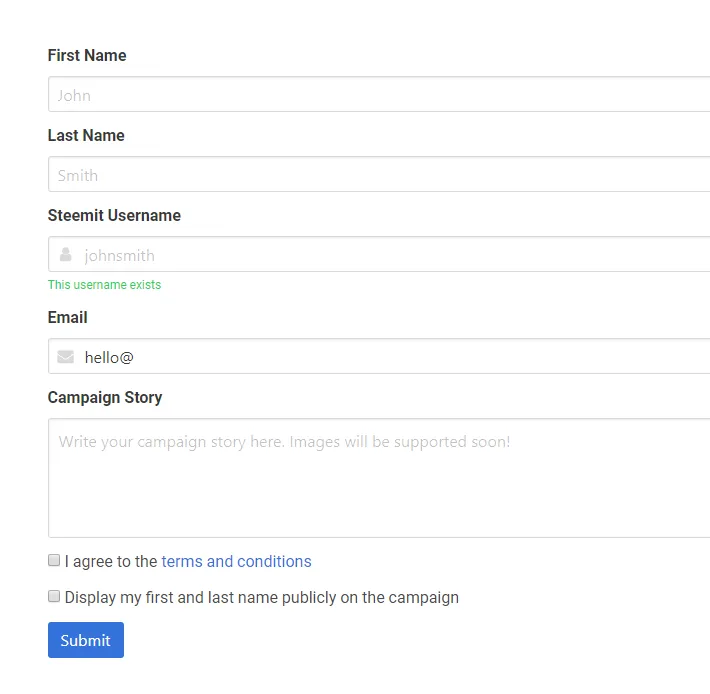Focus the Last Name field with Smith placeholder

tap(379, 174)
